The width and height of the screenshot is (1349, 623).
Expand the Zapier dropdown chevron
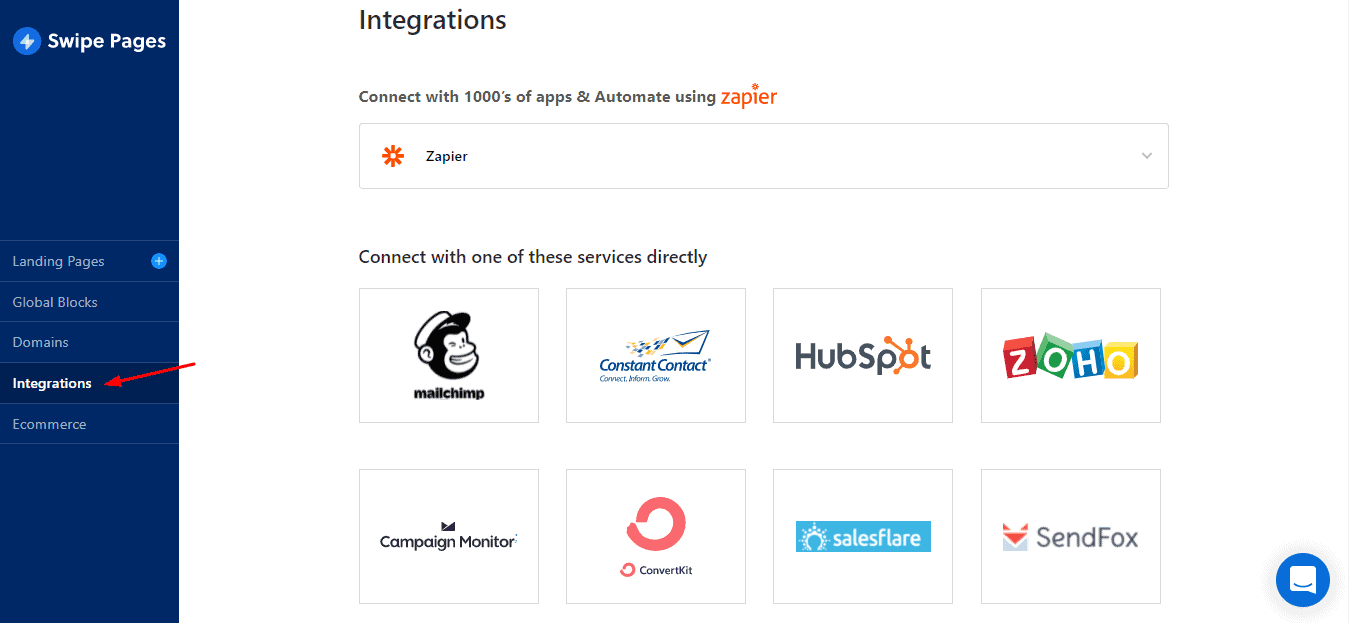[1147, 156]
